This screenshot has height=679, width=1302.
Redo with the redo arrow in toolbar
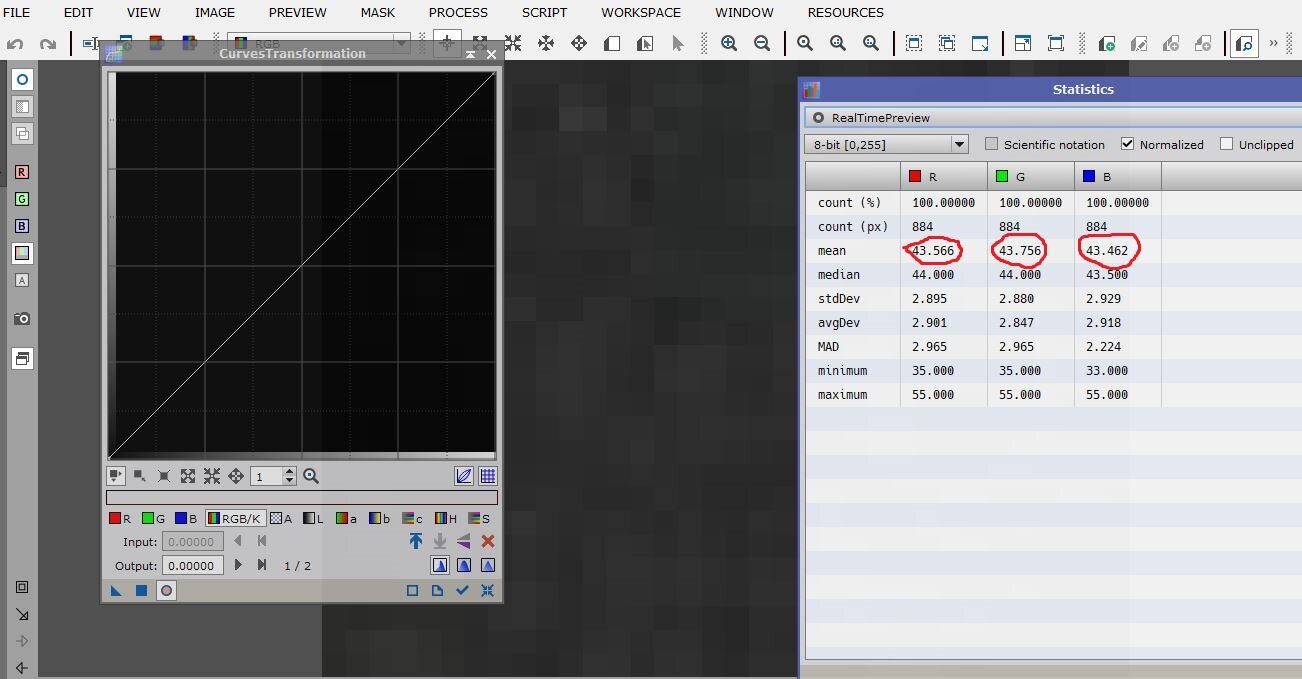click(47, 44)
